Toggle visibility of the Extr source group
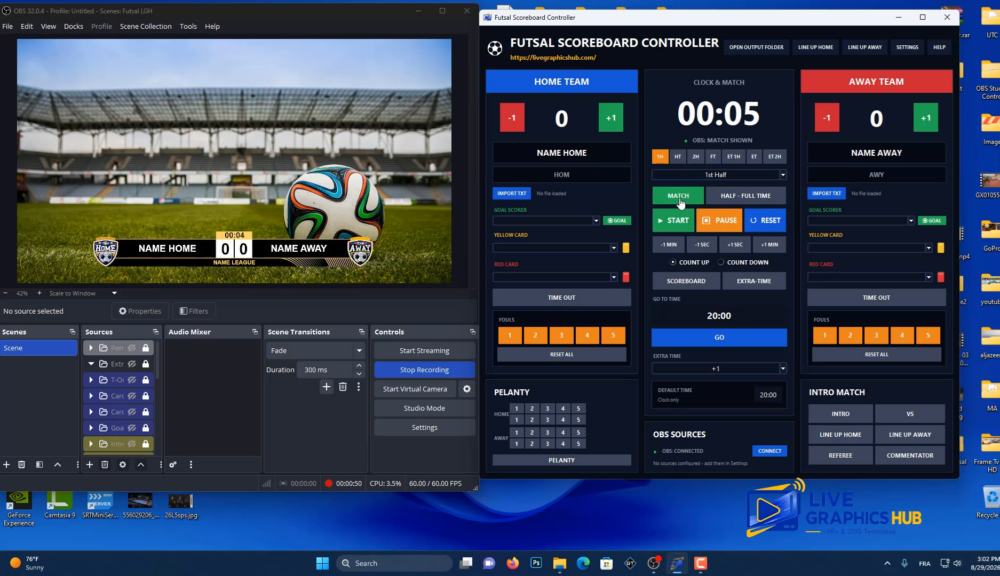Viewport: 1000px width, 576px height. [132, 364]
